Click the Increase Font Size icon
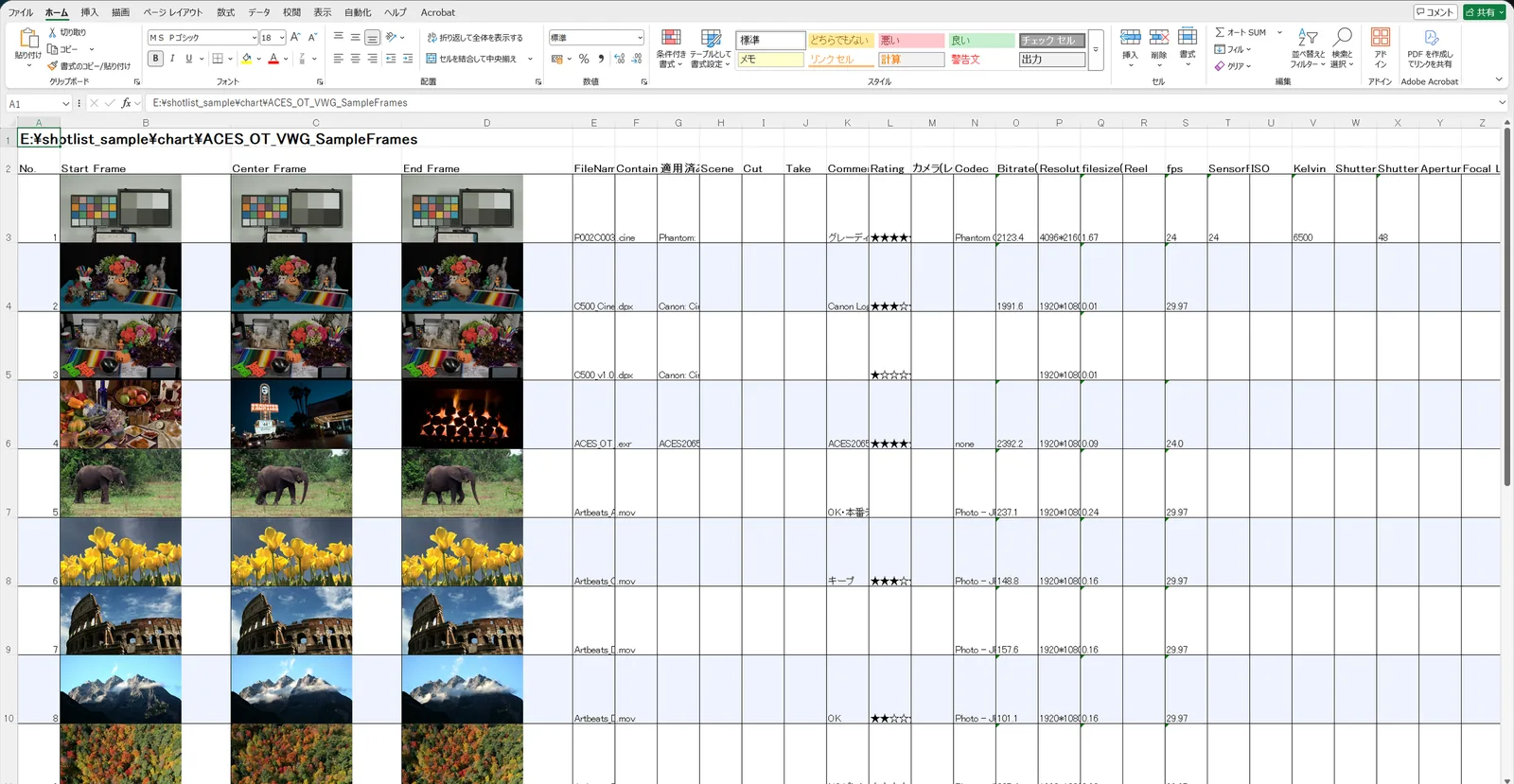This screenshot has width=1514, height=784. 295,38
